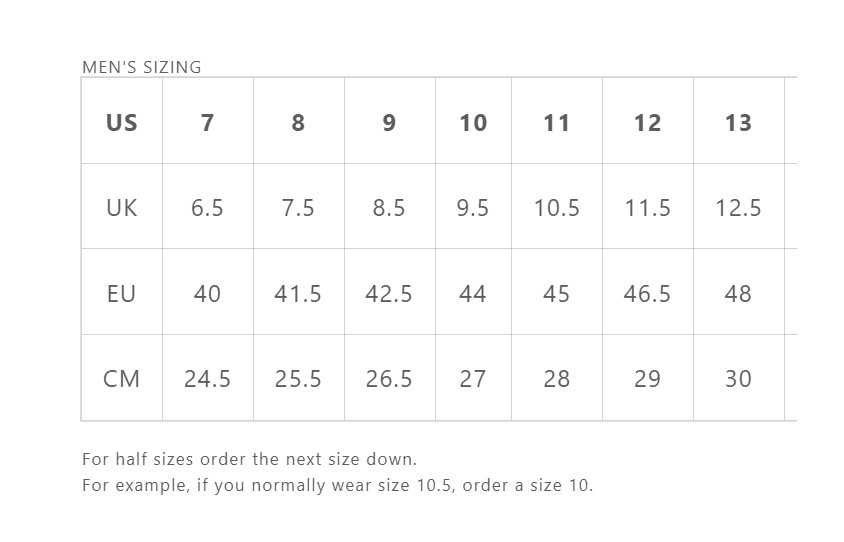
Task: Click the US size 13 column header
Action: click(738, 121)
